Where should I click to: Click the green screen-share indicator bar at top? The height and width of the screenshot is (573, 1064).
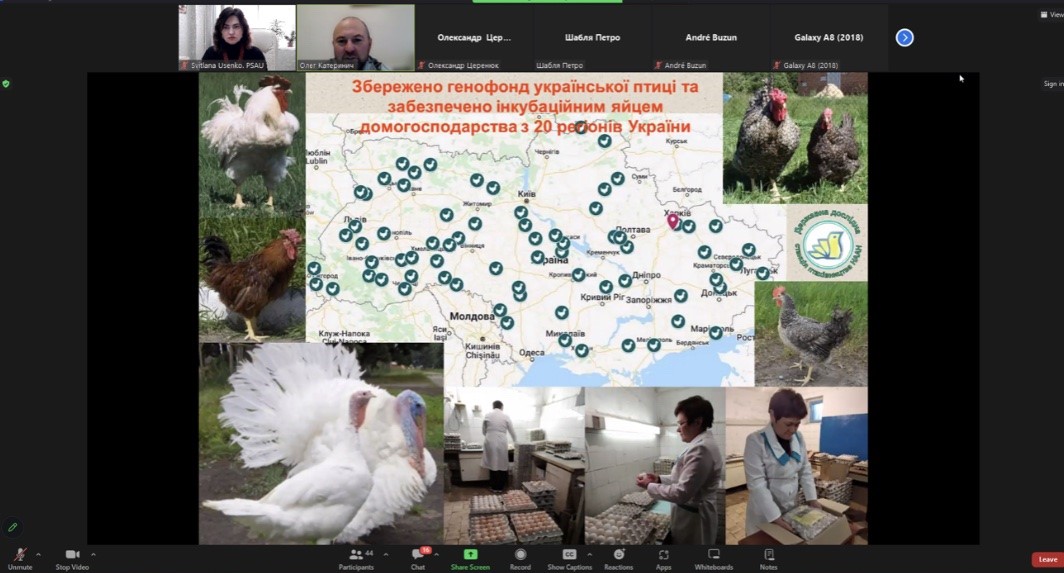coord(547,1)
